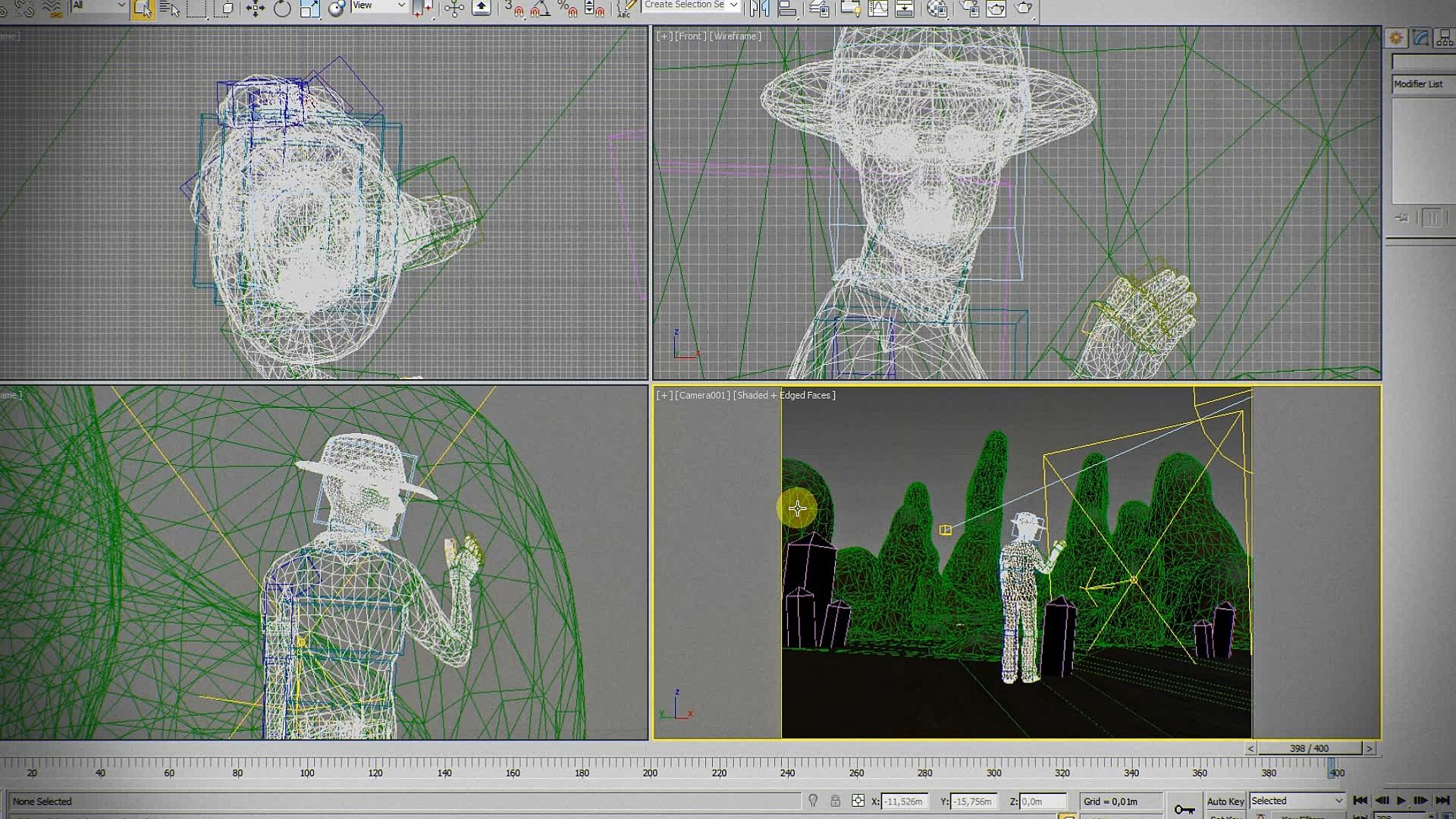
Task: Switch to the Create command panel tab
Action: click(x=1396, y=38)
